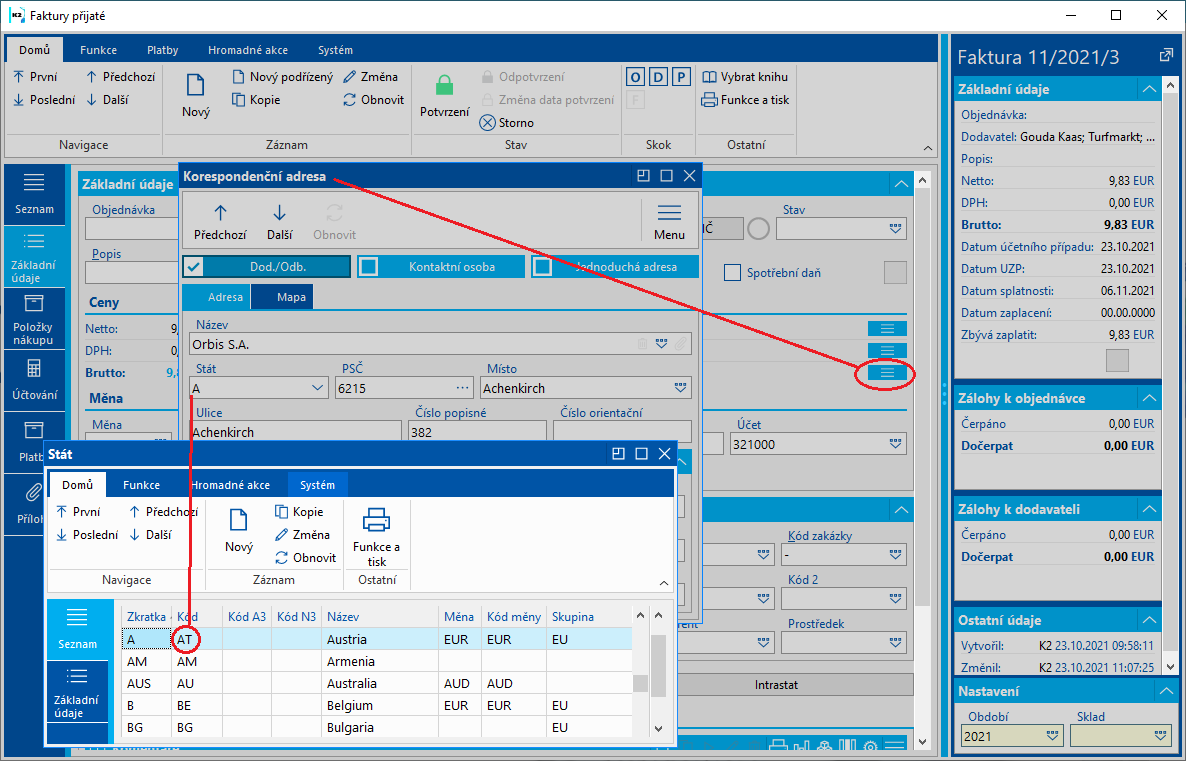The width and height of the screenshot is (1186, 761).
Task: Go to První record in main ribbon
Action: pos(36,77)
